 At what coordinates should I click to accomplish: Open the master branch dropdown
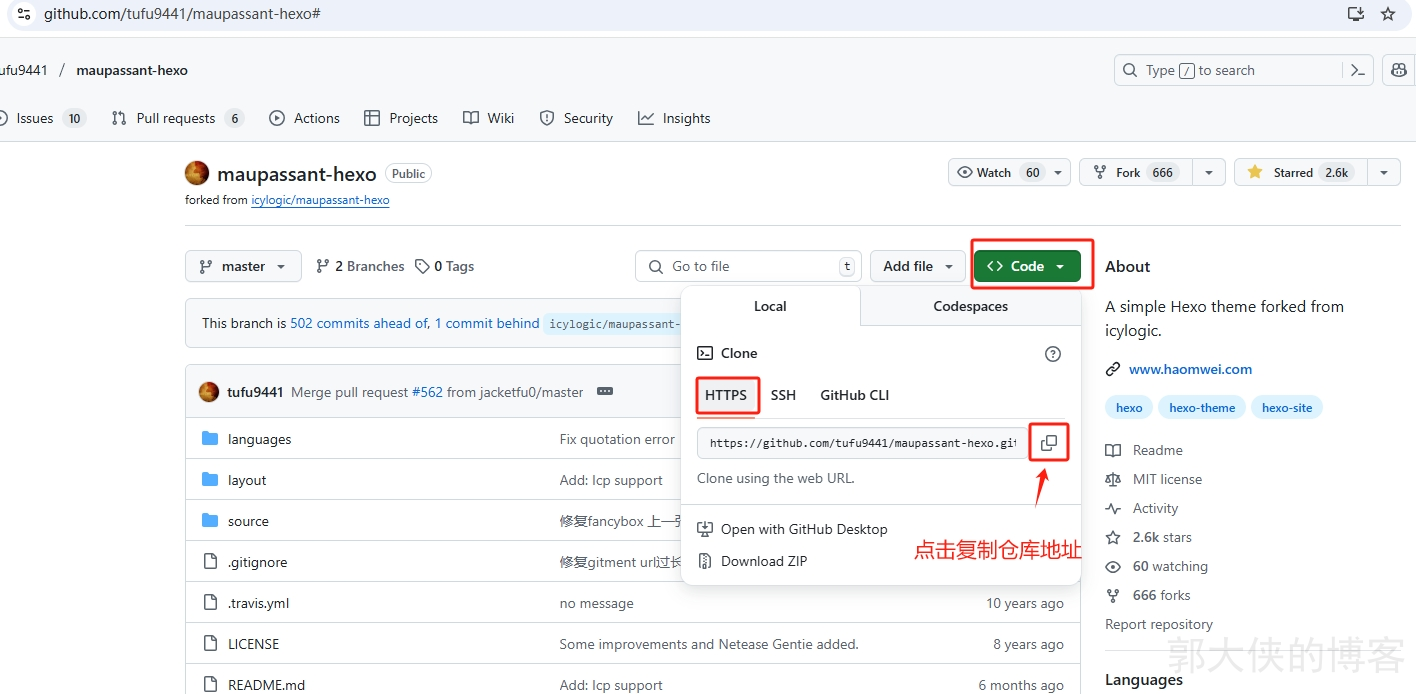[243, 266]
